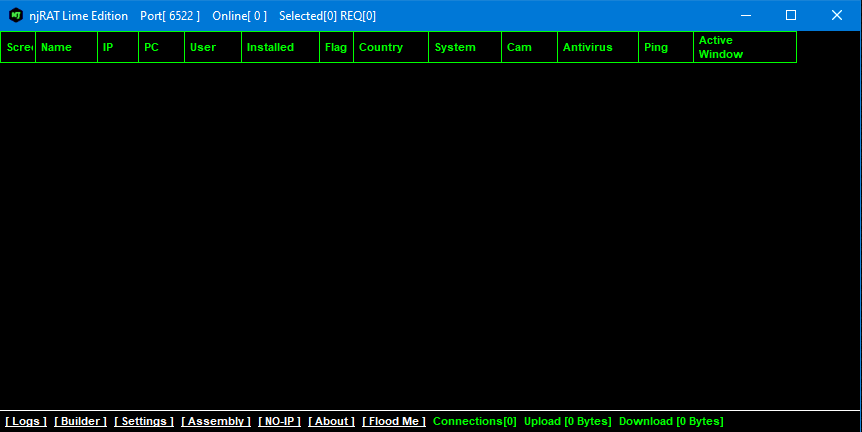Viewport: 862px width, 432px height.
Task: Sort by the Country column header
Action: click(x=391, y=47)
